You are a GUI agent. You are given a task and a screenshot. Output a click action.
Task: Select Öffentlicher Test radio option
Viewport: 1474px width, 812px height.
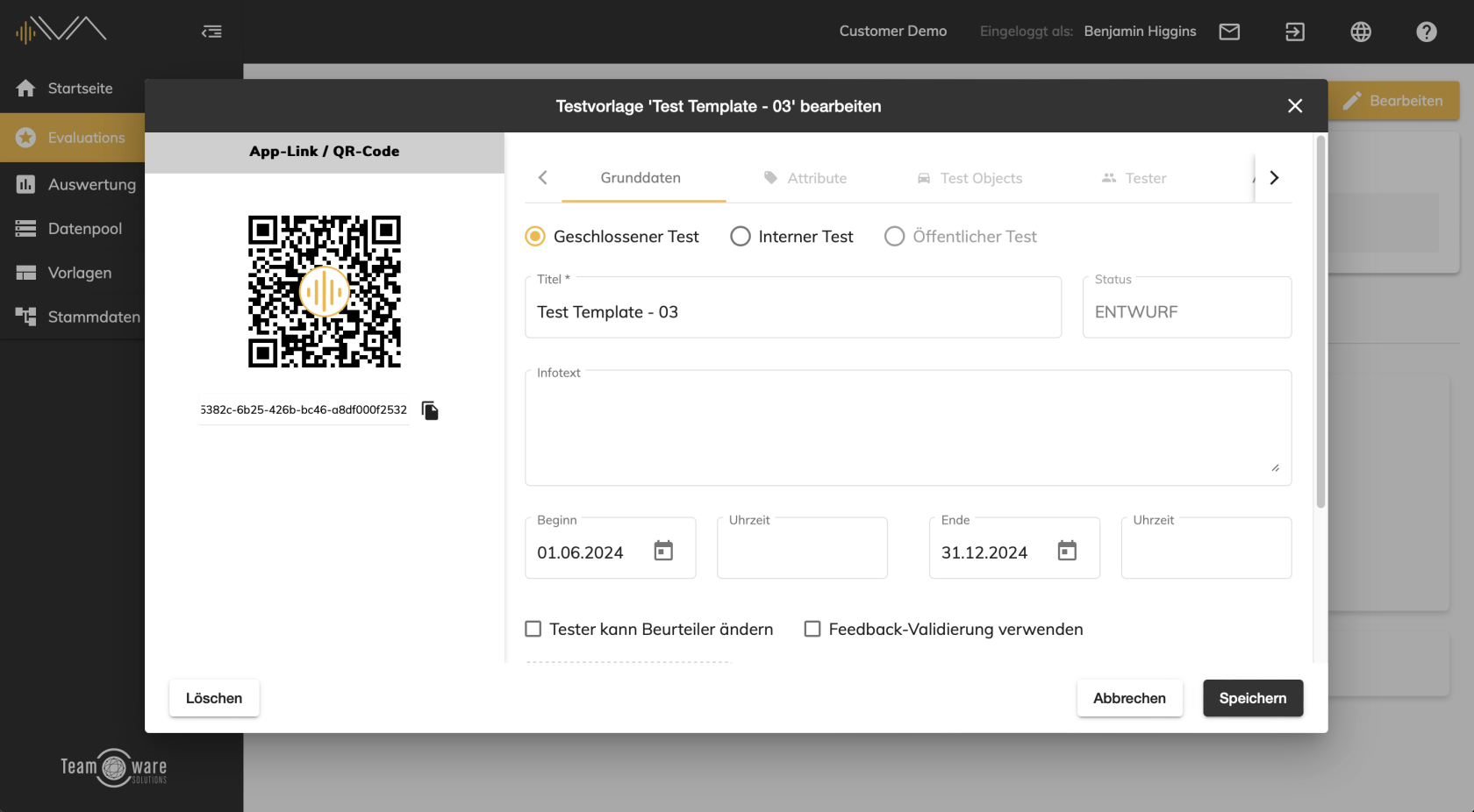pos(894,237)
